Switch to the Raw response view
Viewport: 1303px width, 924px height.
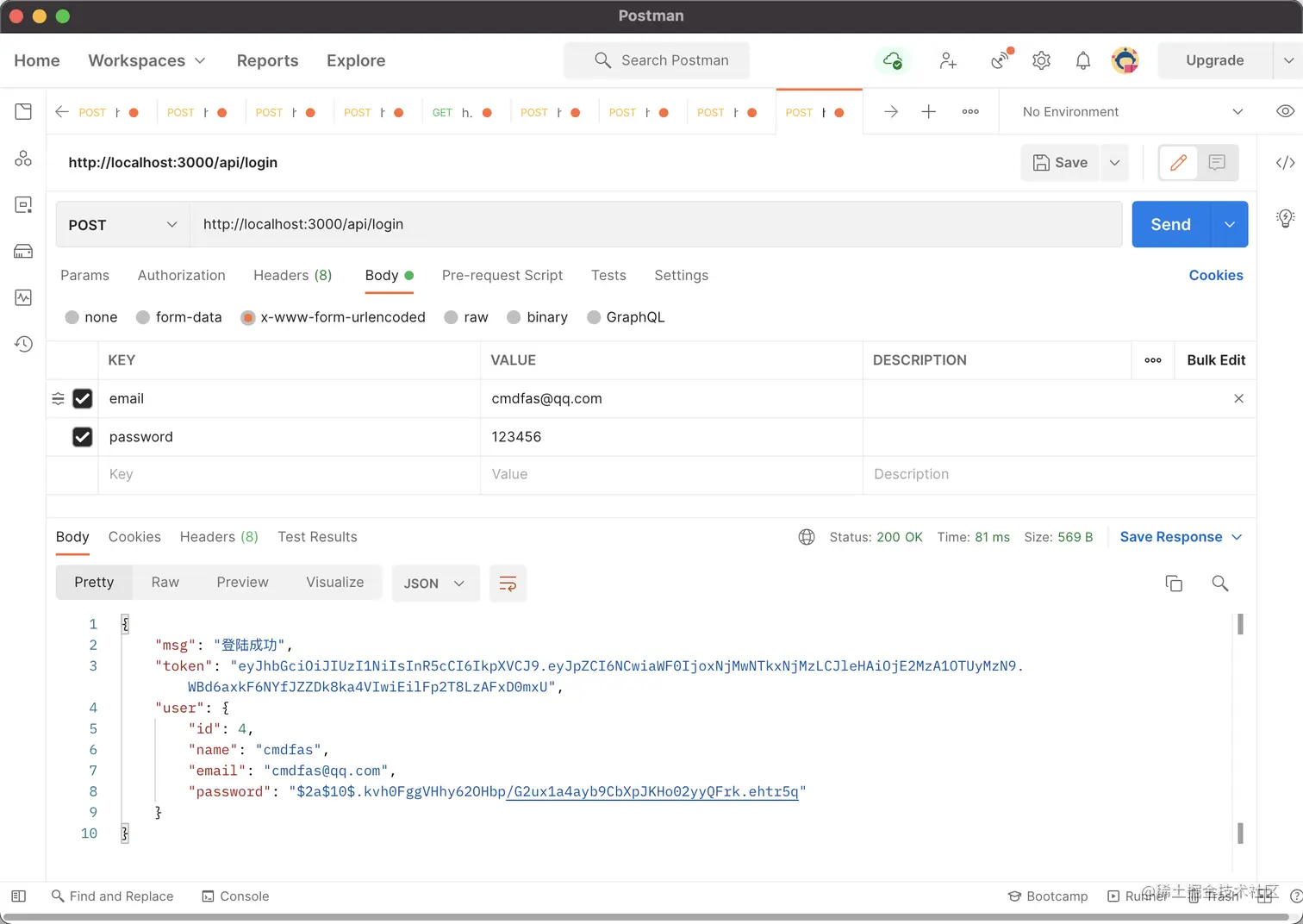[x=165, y=583]
